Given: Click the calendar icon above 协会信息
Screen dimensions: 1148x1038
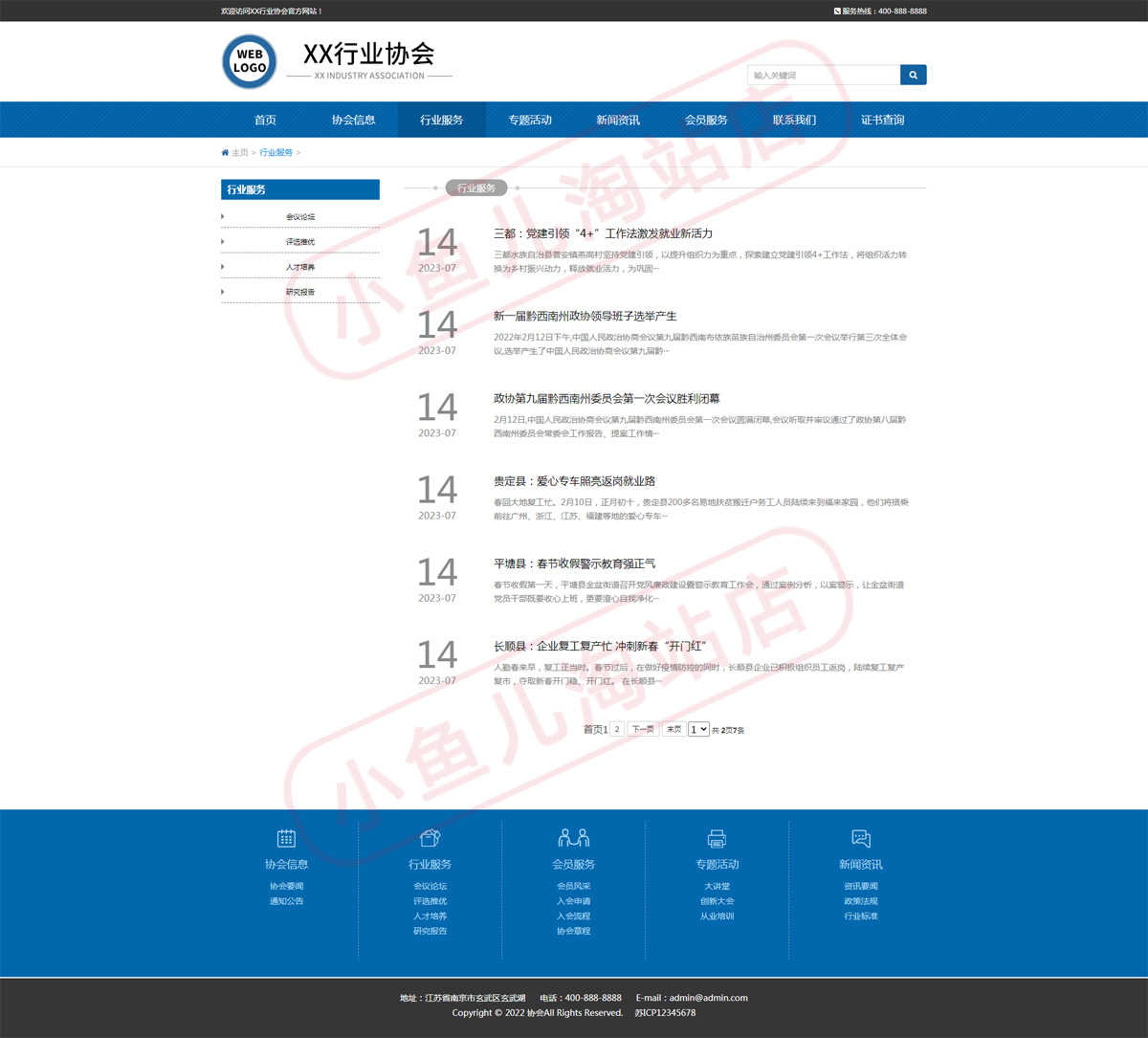Looking at the screenshot, I should 286,838.
